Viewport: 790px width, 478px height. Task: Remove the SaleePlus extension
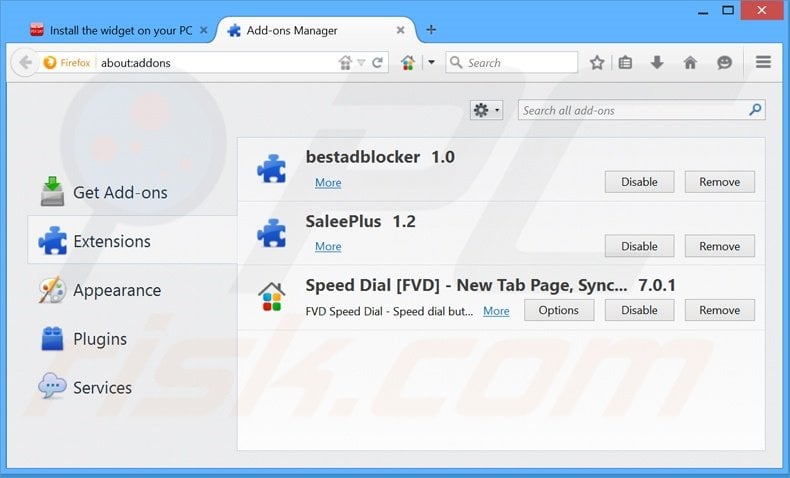719,246
